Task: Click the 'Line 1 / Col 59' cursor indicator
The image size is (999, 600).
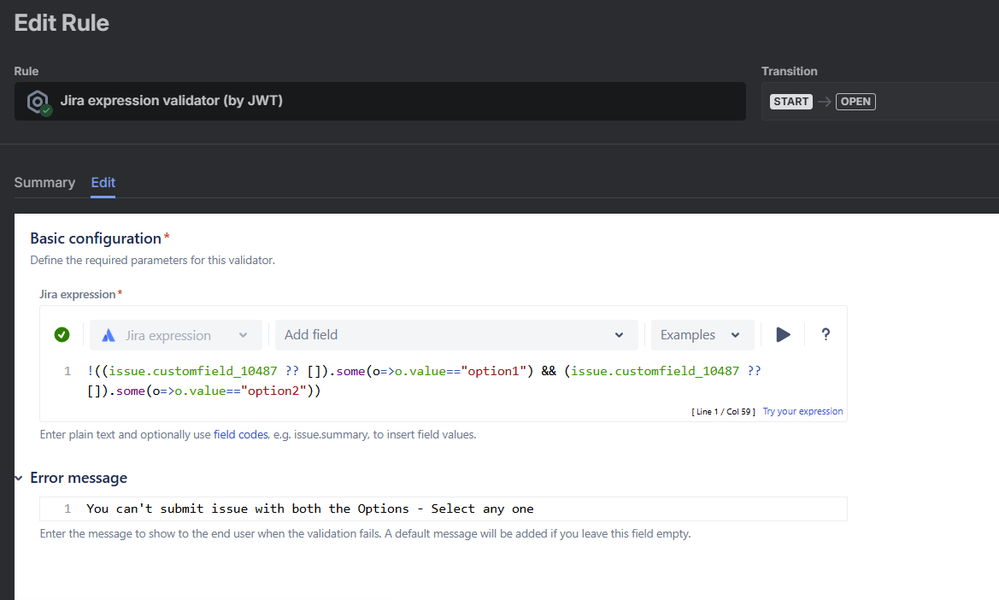Action: pyautogui.click(x=723, y=412)
